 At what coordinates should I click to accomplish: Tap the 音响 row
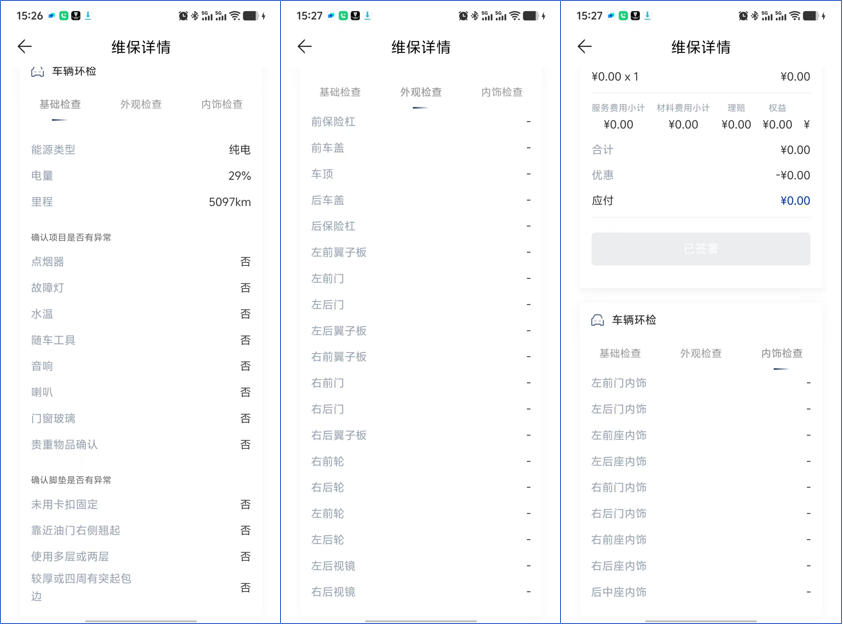point(141,367)
